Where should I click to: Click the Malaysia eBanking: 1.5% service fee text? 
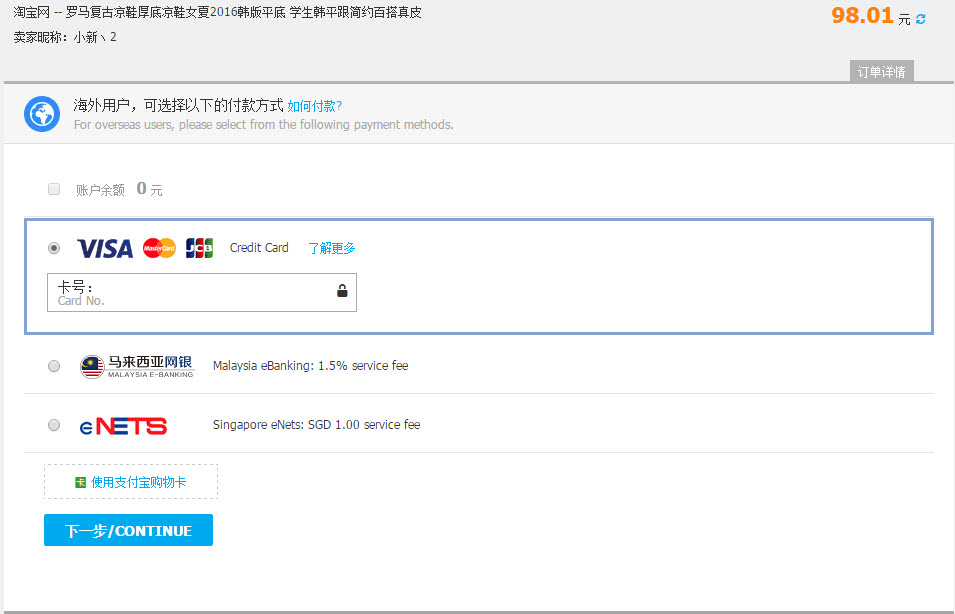pos(311,365)
